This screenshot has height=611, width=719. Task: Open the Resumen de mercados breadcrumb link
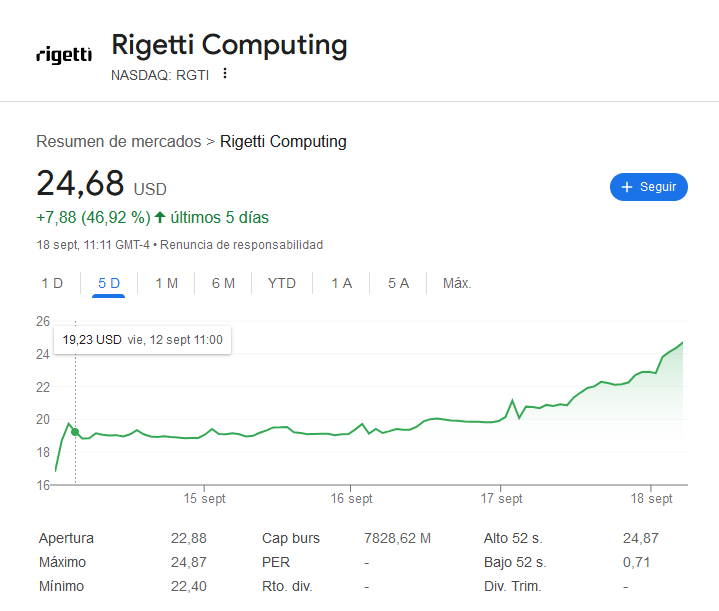pos(118,141)
